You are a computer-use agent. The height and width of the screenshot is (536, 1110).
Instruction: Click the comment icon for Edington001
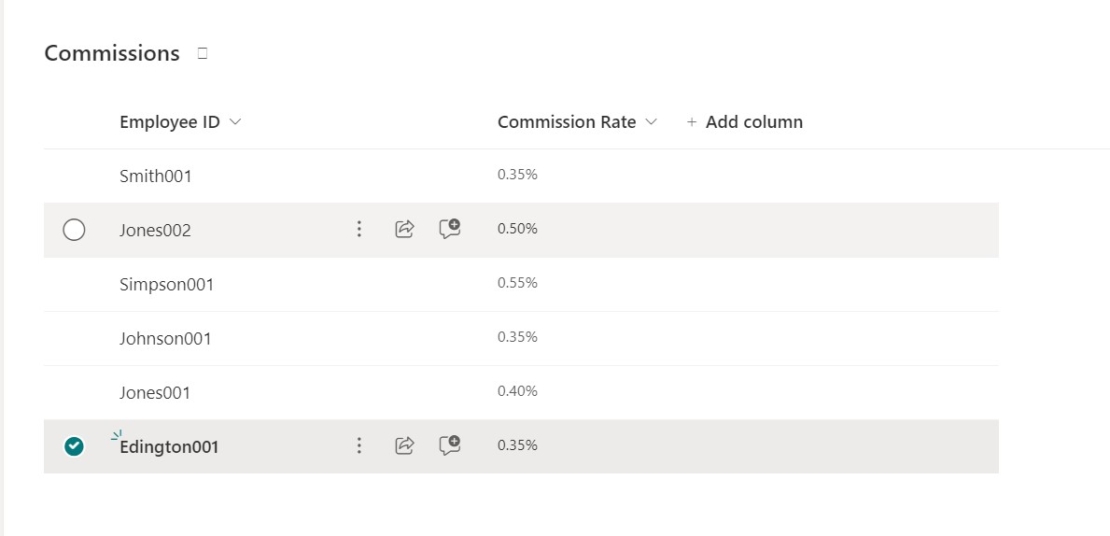click(450, 445)
